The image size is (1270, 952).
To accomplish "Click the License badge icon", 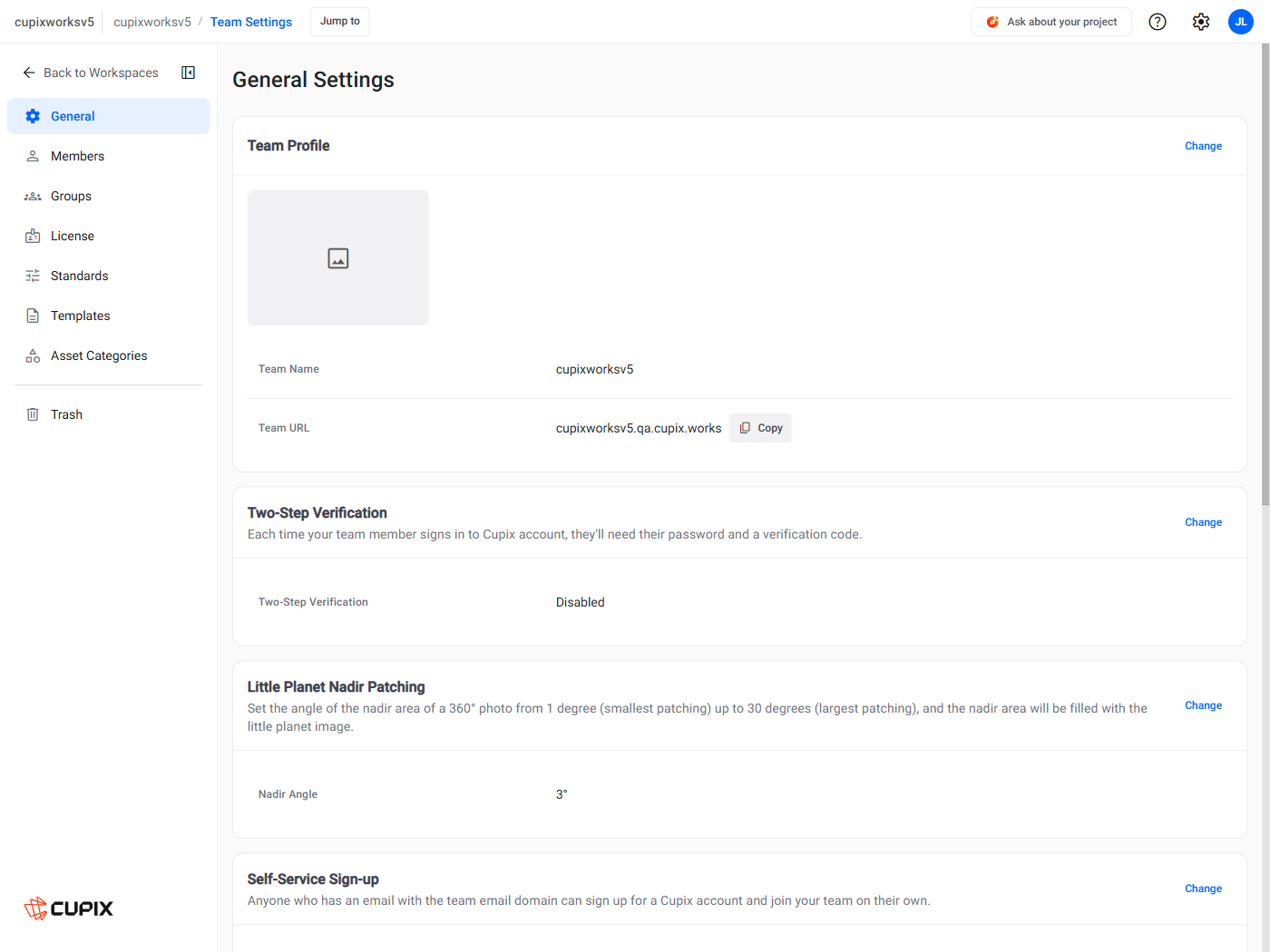I will tap(33, 236).
